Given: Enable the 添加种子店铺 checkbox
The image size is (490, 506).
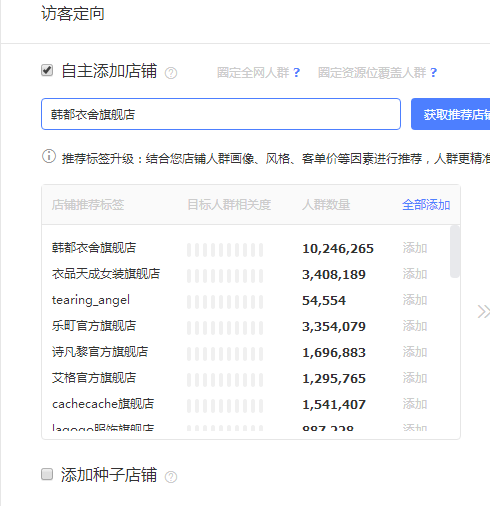Looking at the screenshot, I should pyautogui.click(x=47, y=474).
